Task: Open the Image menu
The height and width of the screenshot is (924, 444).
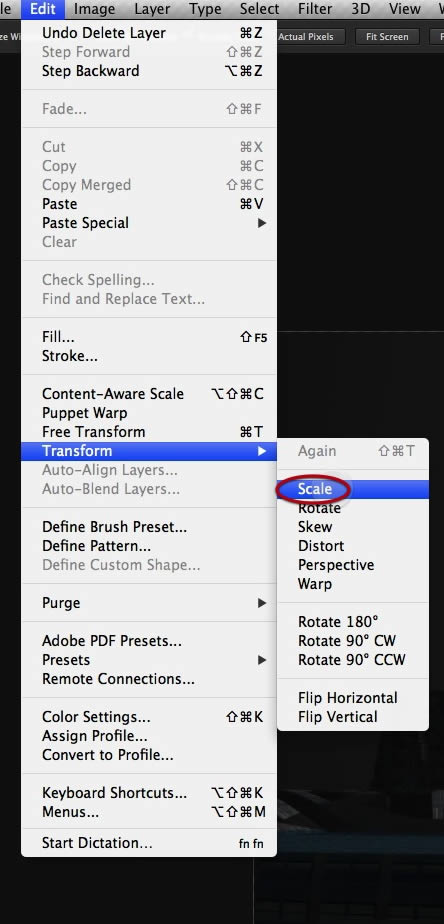Action: point(94,9)
